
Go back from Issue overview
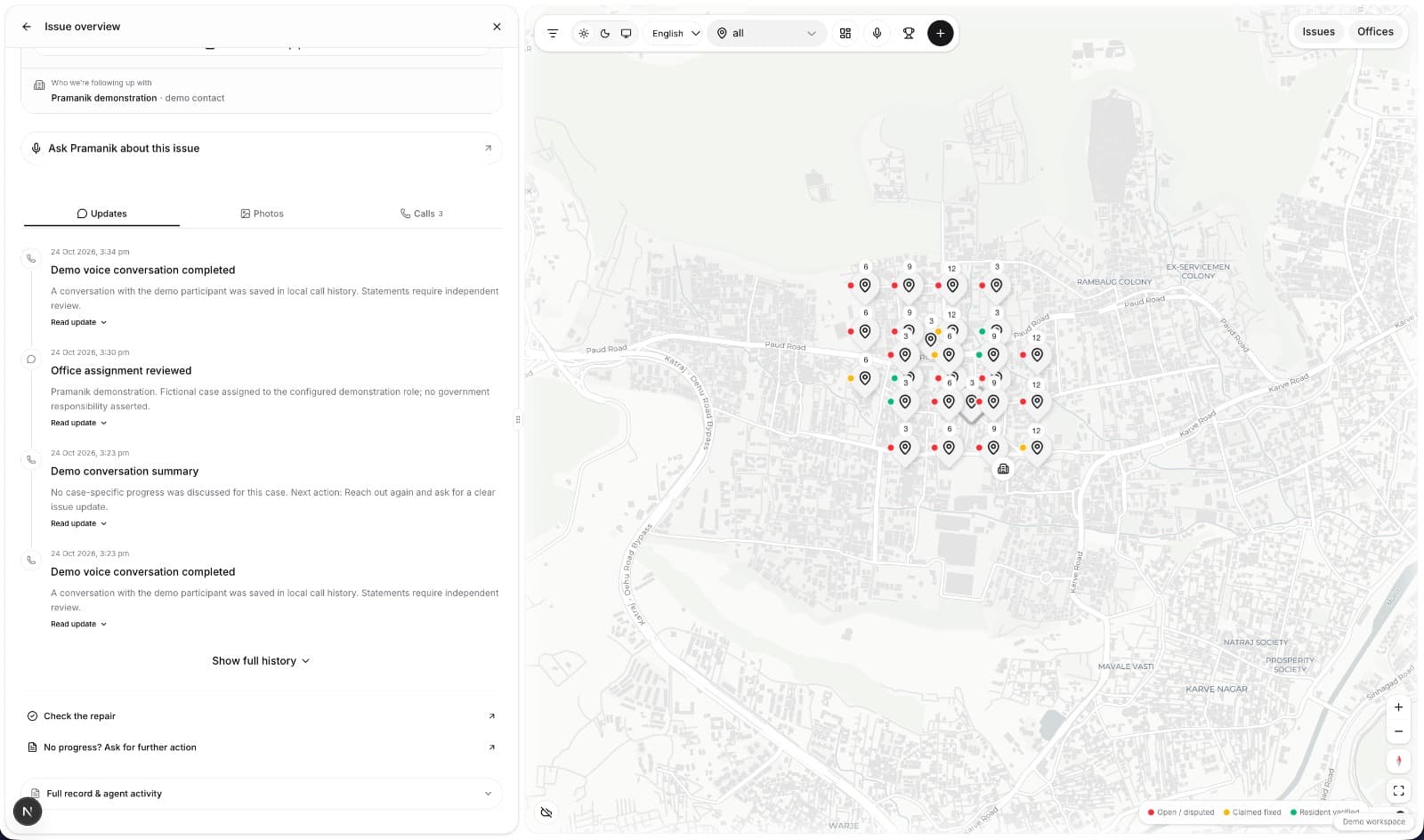point(27,27)
